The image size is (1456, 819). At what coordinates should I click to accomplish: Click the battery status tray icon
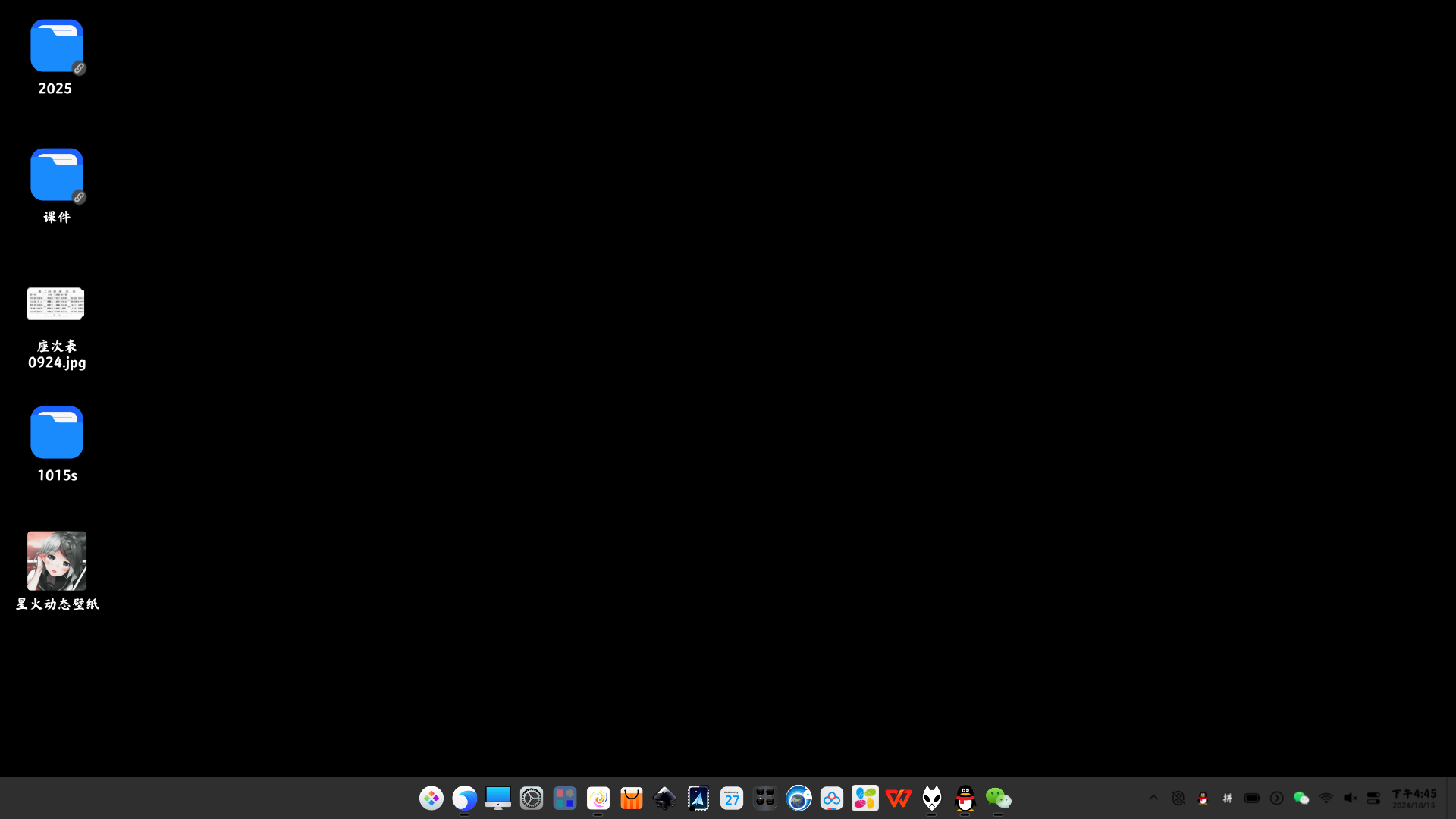1252,798
